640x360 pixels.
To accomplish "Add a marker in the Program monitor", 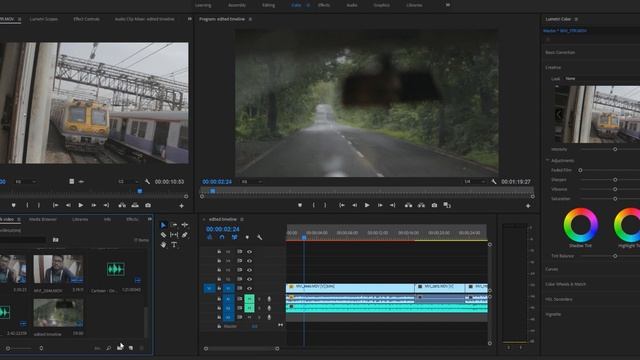I will (x=300, y=205).
